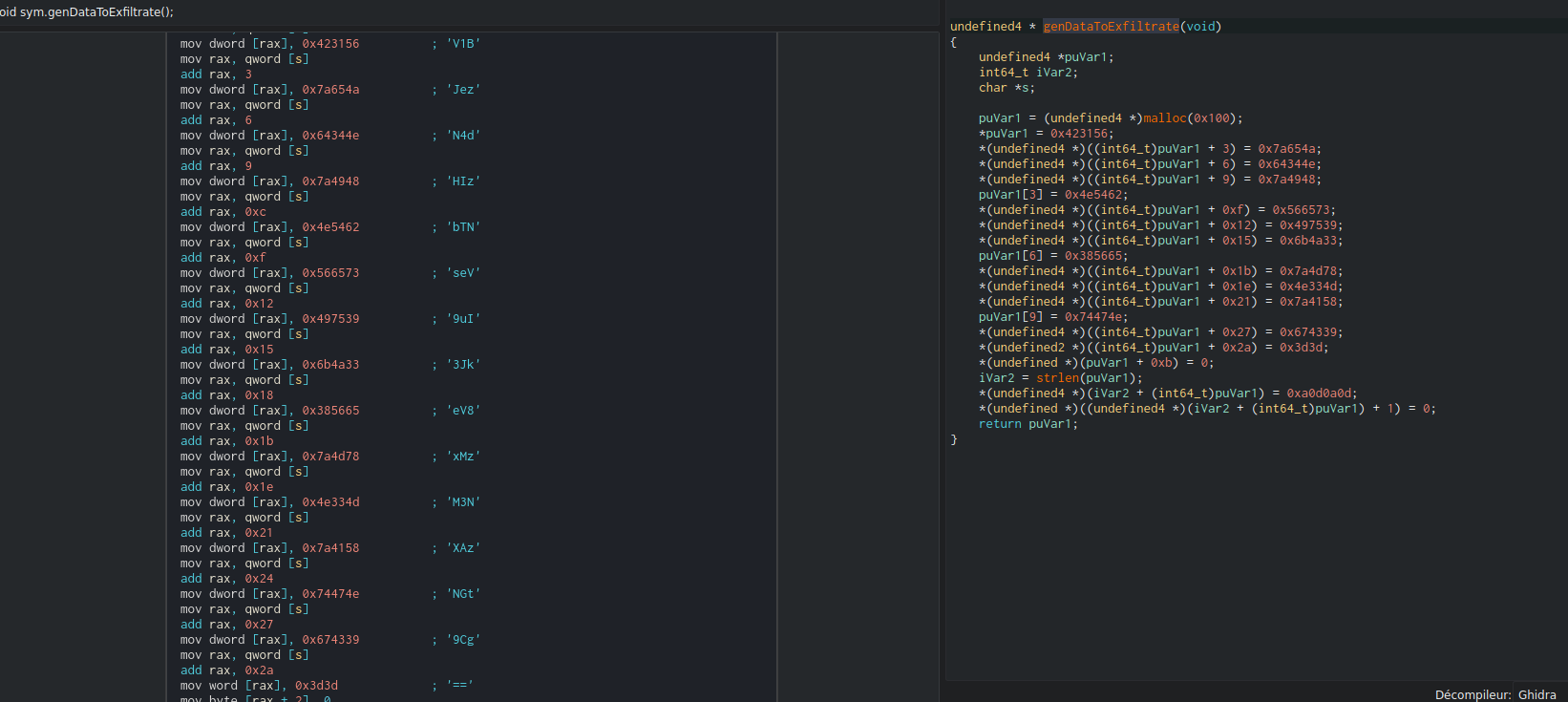Select the 'add rax, 0x18' instruction
This screenshot has height=702, width=1568.
point(226,395)
